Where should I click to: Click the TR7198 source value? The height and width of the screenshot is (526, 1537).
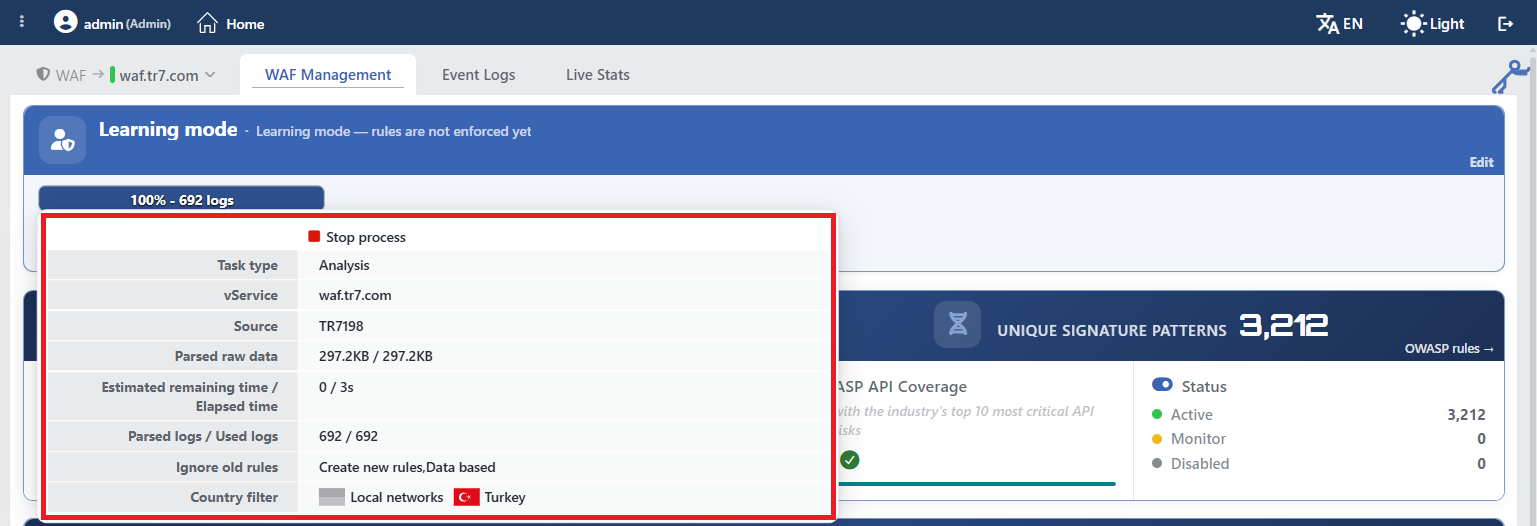click(342, 326)
